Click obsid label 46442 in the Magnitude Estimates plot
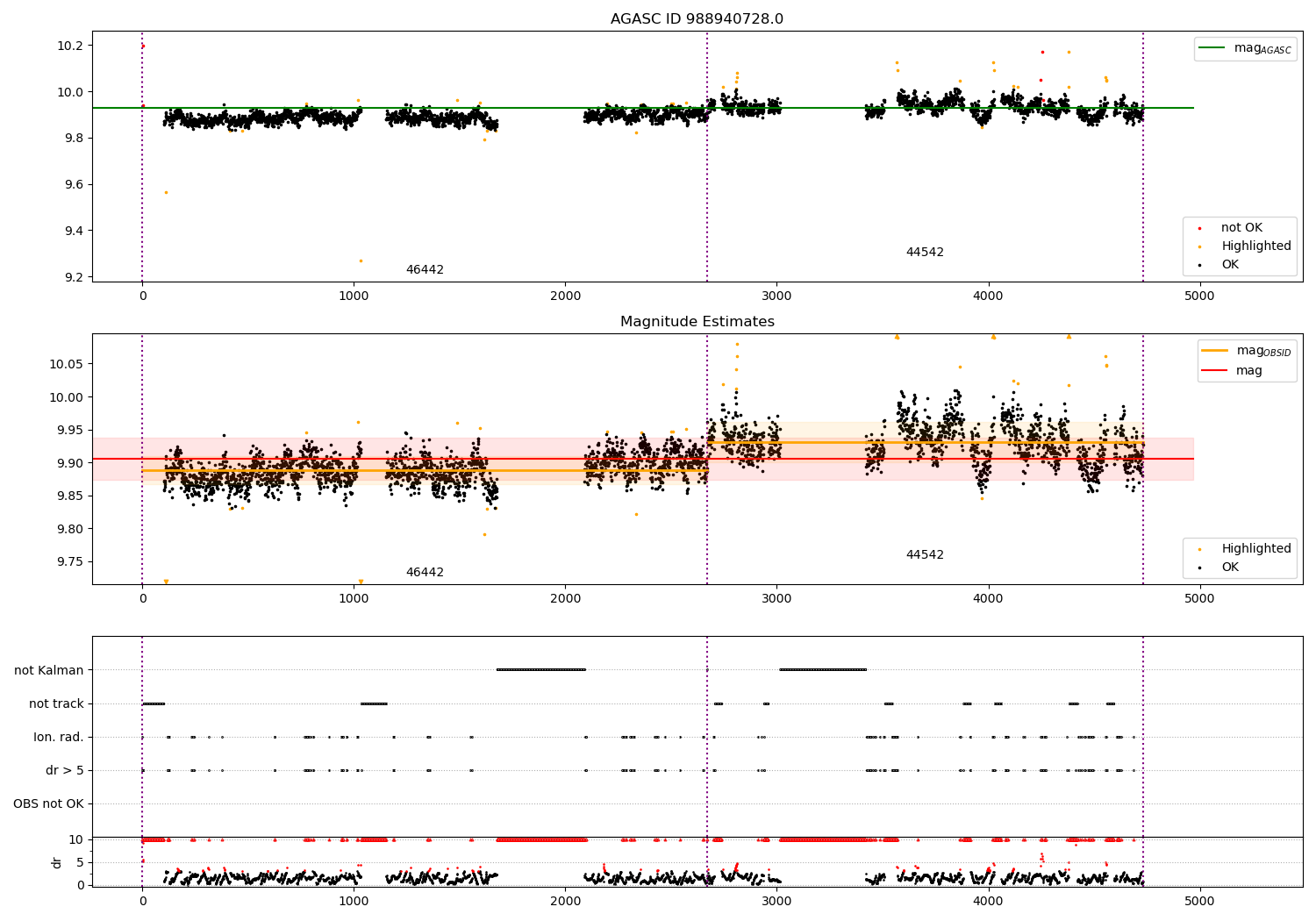 (x=425, y=573)
